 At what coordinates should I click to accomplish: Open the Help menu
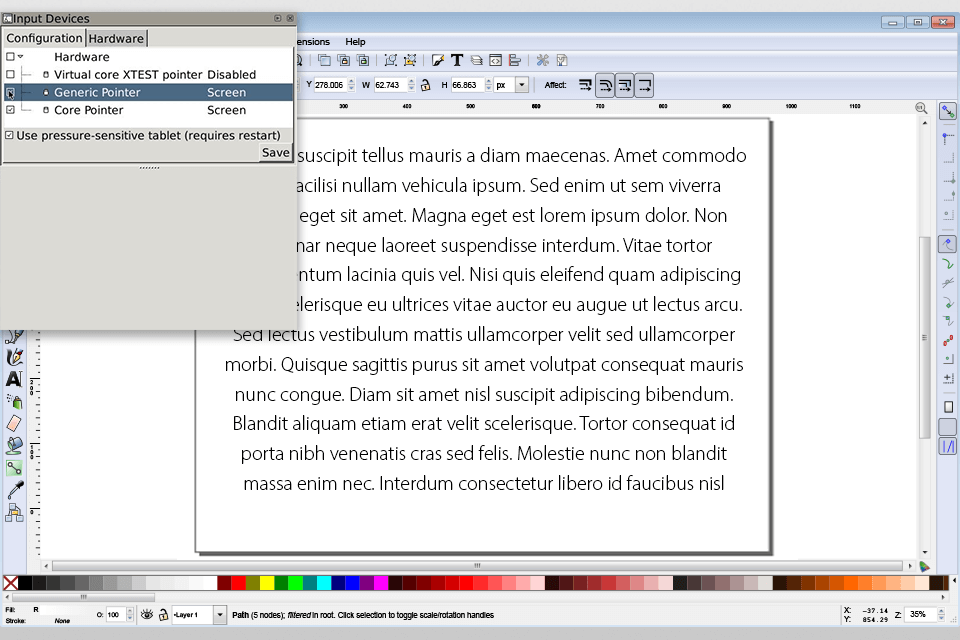pyautogui.click(x=355, y=42)
